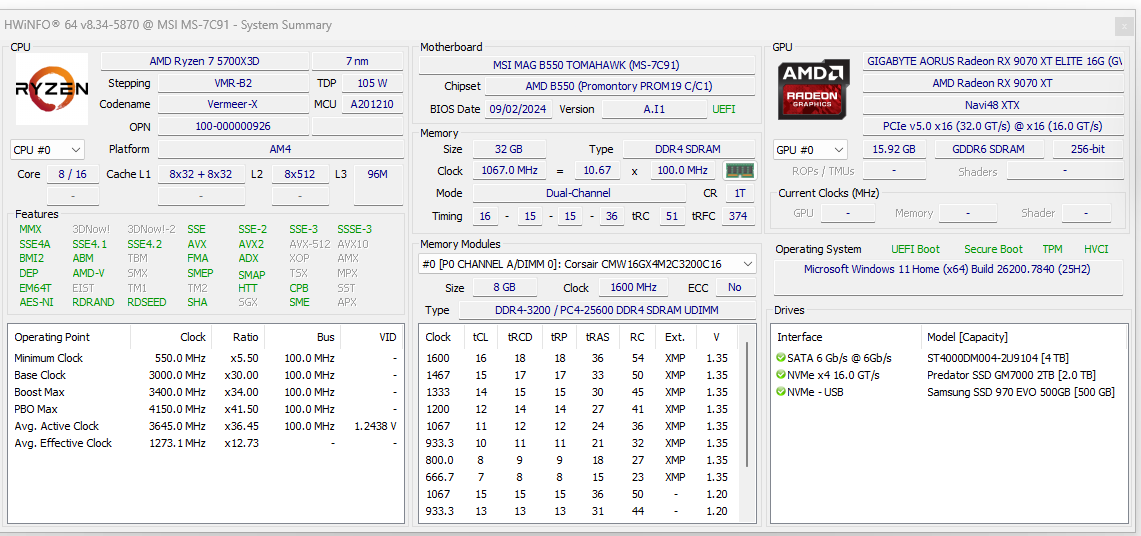This screenshot has width=1141, height=536.
Task: Click the BIOS version A.I1 field
Action: coord(655,110)
